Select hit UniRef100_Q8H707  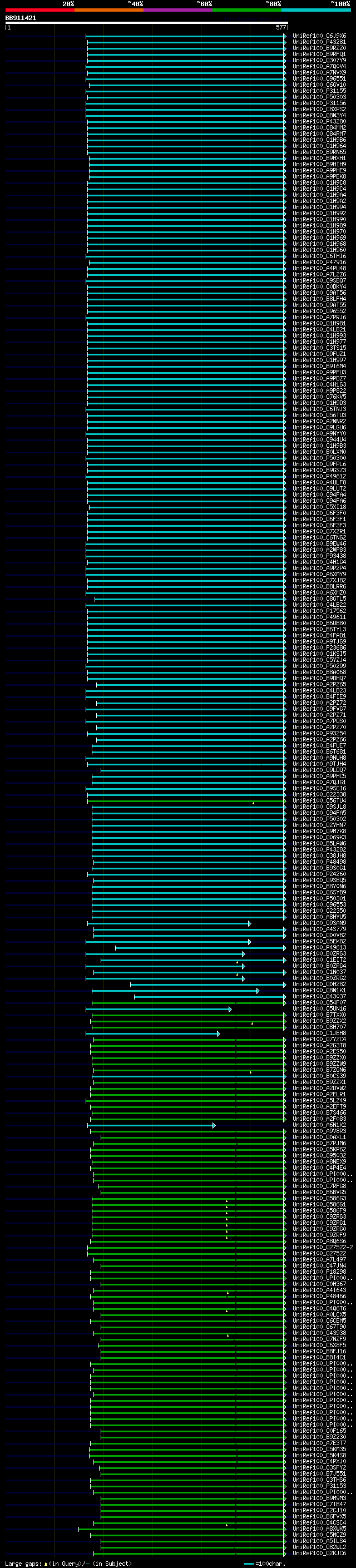319,1027
